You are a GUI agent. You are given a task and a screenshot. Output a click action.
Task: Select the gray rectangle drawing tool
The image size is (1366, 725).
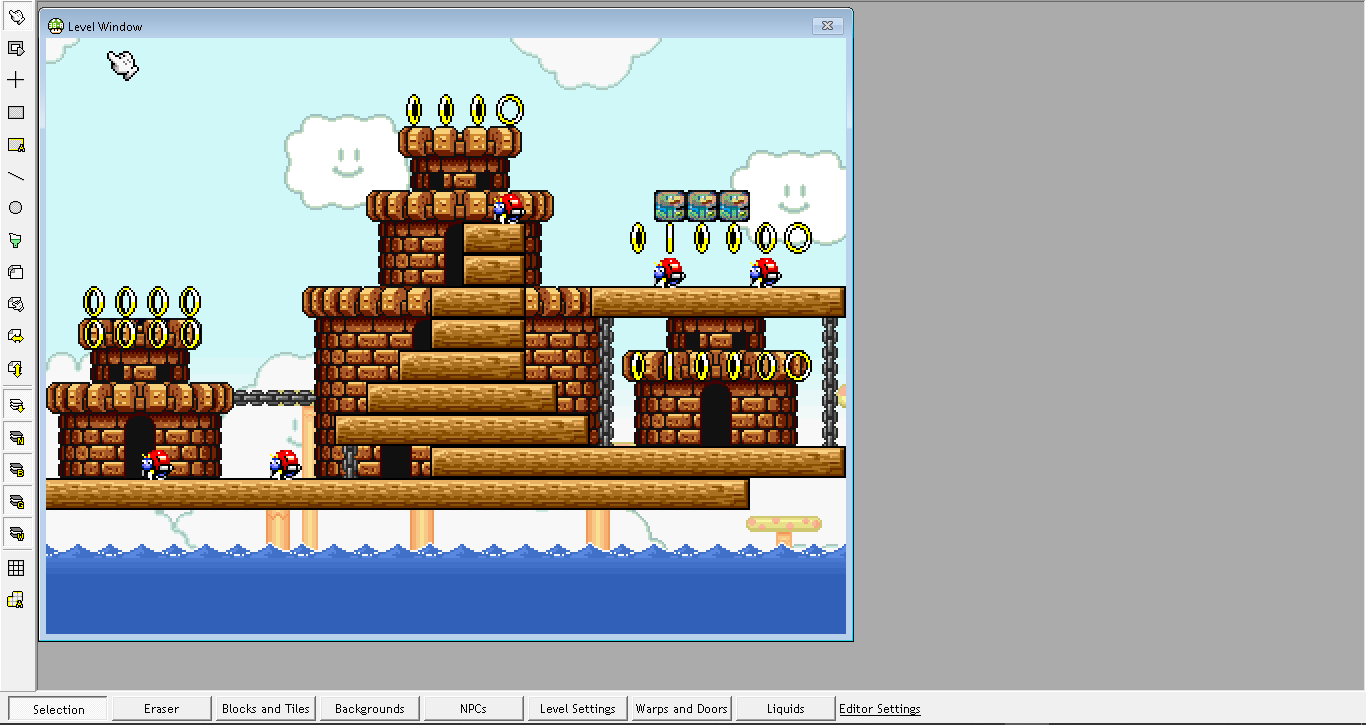16,112
